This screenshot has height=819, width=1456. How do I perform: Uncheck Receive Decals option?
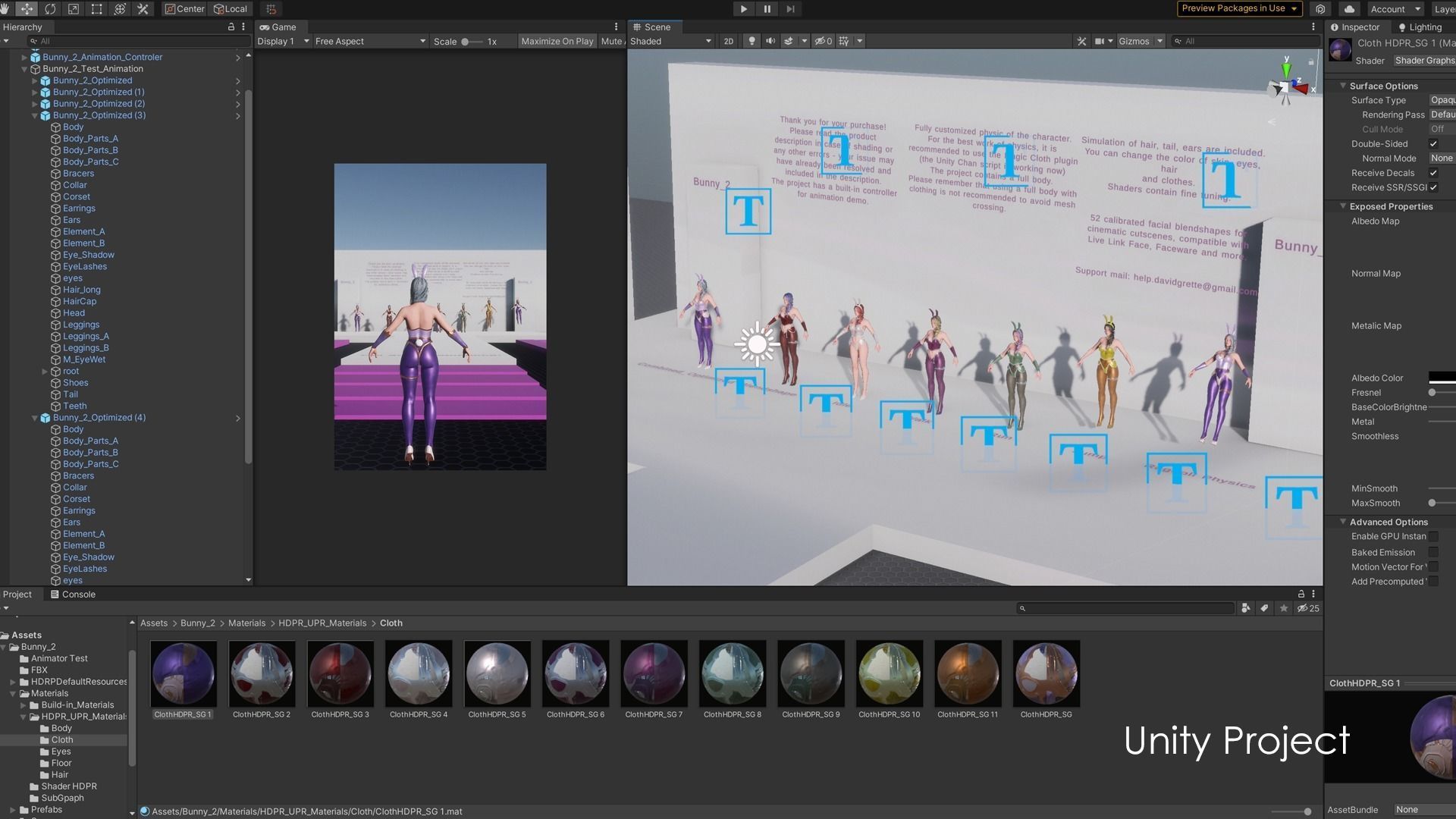1433,173
